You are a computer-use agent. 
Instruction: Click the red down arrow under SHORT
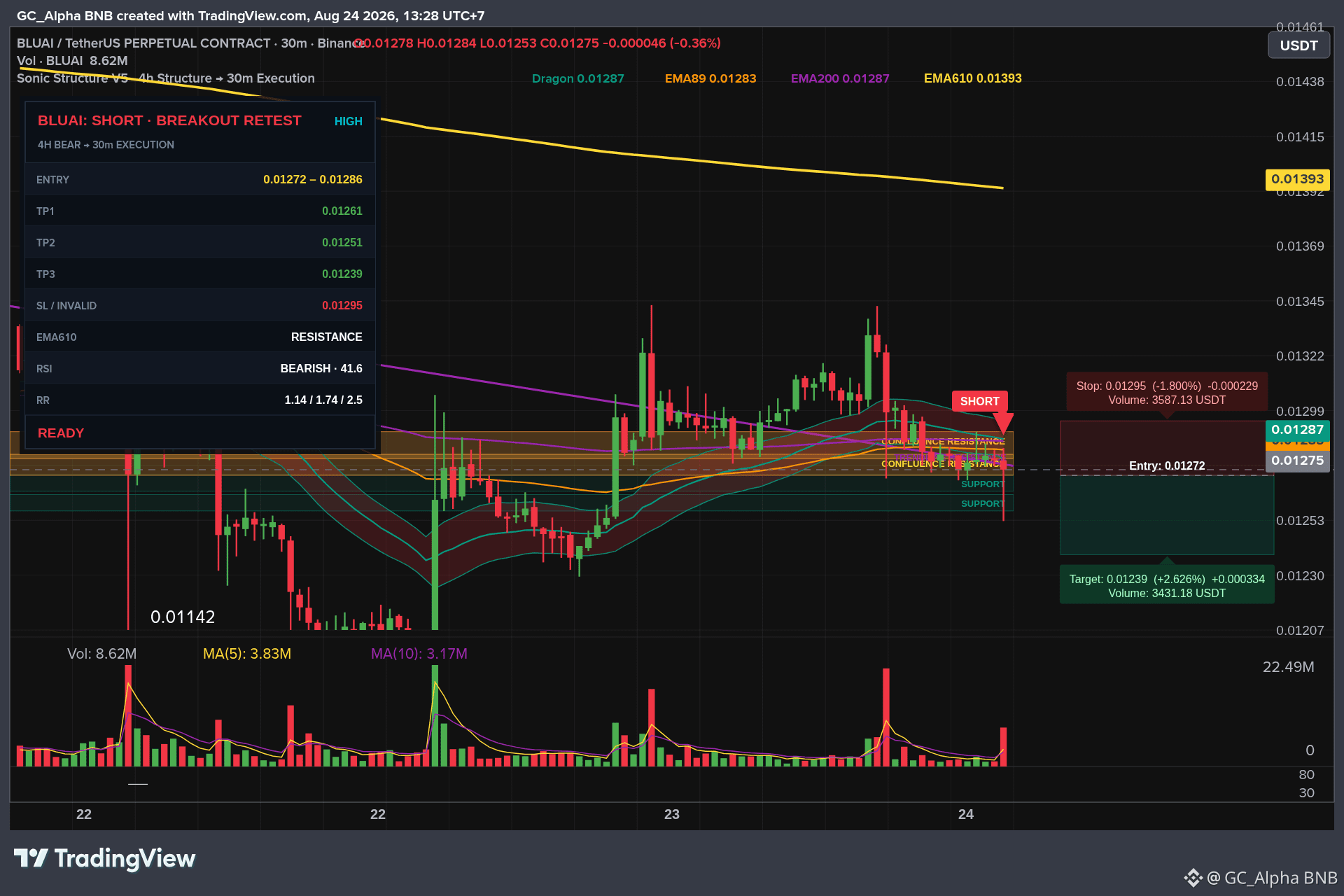click(1003, 423)
